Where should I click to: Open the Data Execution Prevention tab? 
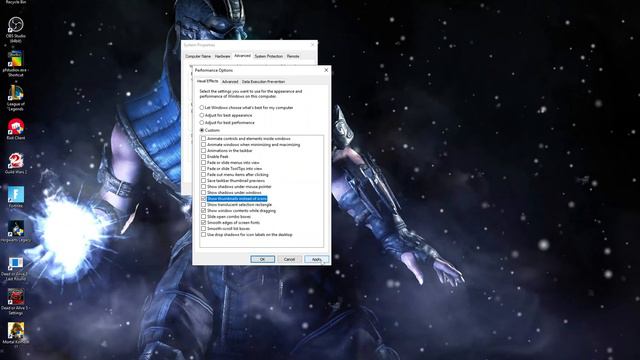coord(263,82)
